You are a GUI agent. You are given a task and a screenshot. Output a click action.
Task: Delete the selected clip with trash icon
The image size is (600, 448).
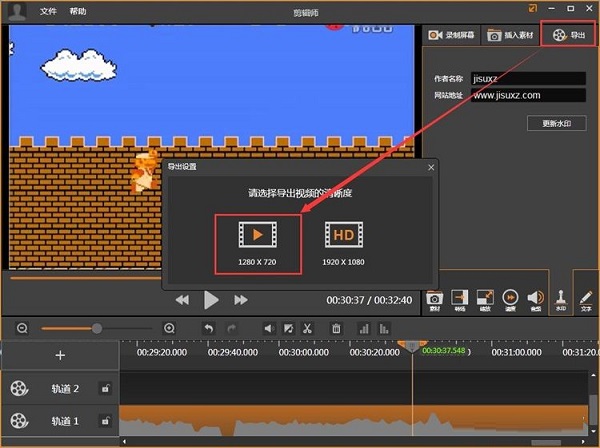[x=336, y=329]
